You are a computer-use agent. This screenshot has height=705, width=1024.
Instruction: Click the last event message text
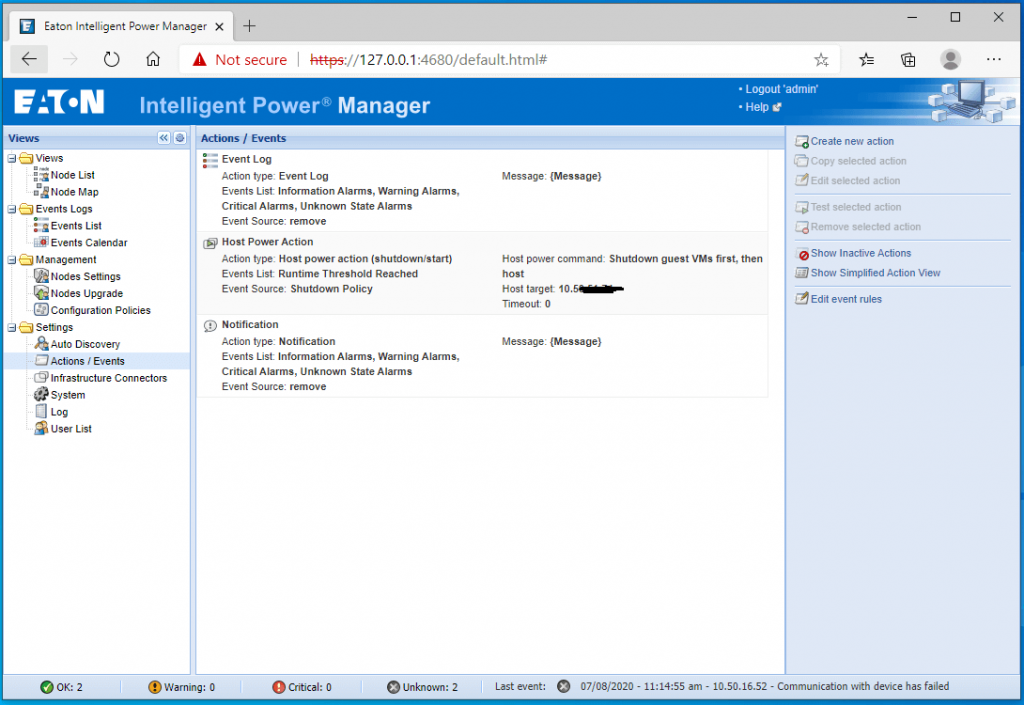(x=764, y=686)
